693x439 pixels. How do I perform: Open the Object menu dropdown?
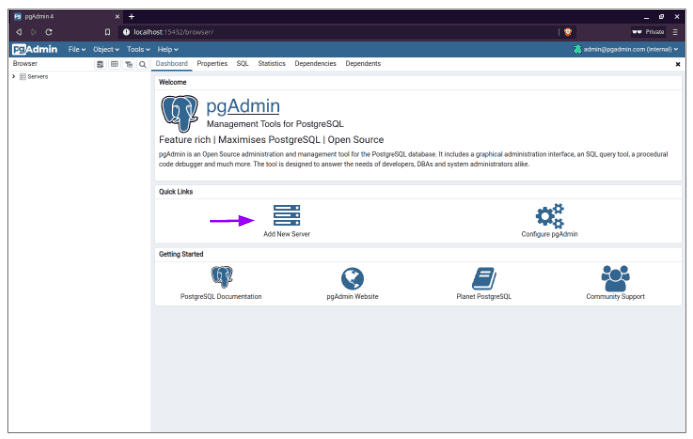pyautogui.click(x=106, y=50)
